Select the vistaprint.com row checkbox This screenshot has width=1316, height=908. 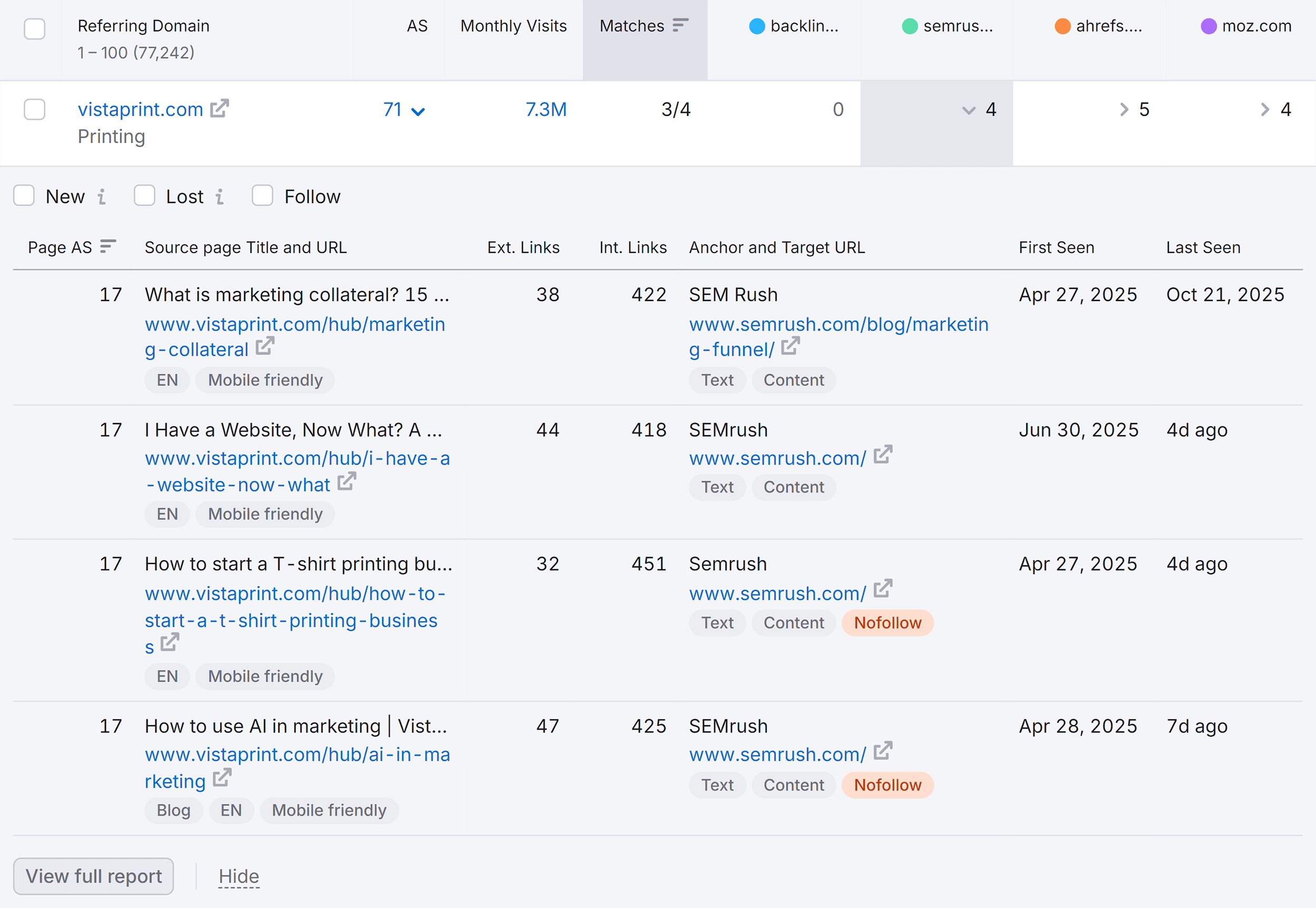point(34,109)
